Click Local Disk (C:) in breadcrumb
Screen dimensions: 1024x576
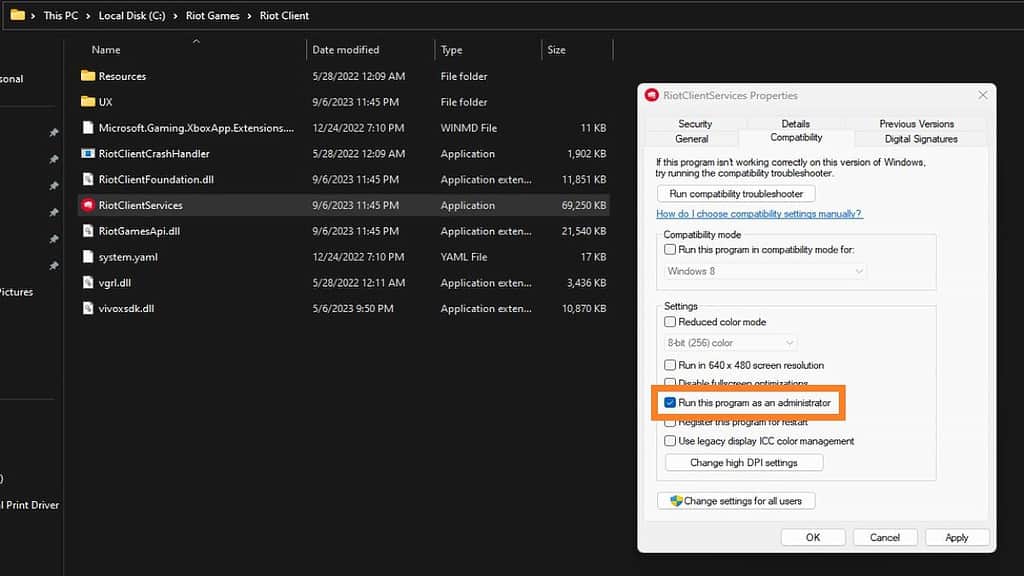pos(132,16)
